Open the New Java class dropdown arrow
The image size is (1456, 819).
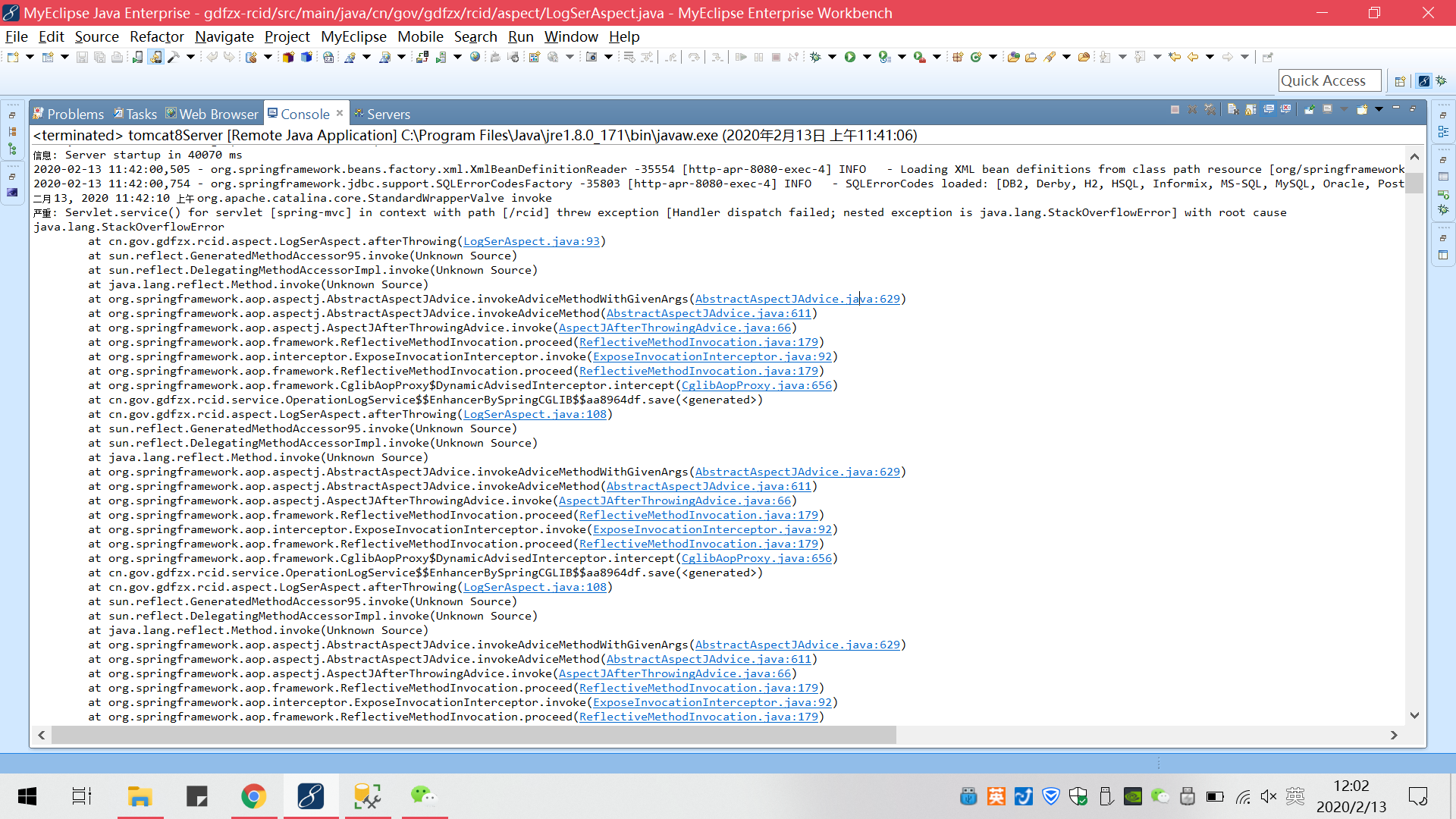coord(993,57)
